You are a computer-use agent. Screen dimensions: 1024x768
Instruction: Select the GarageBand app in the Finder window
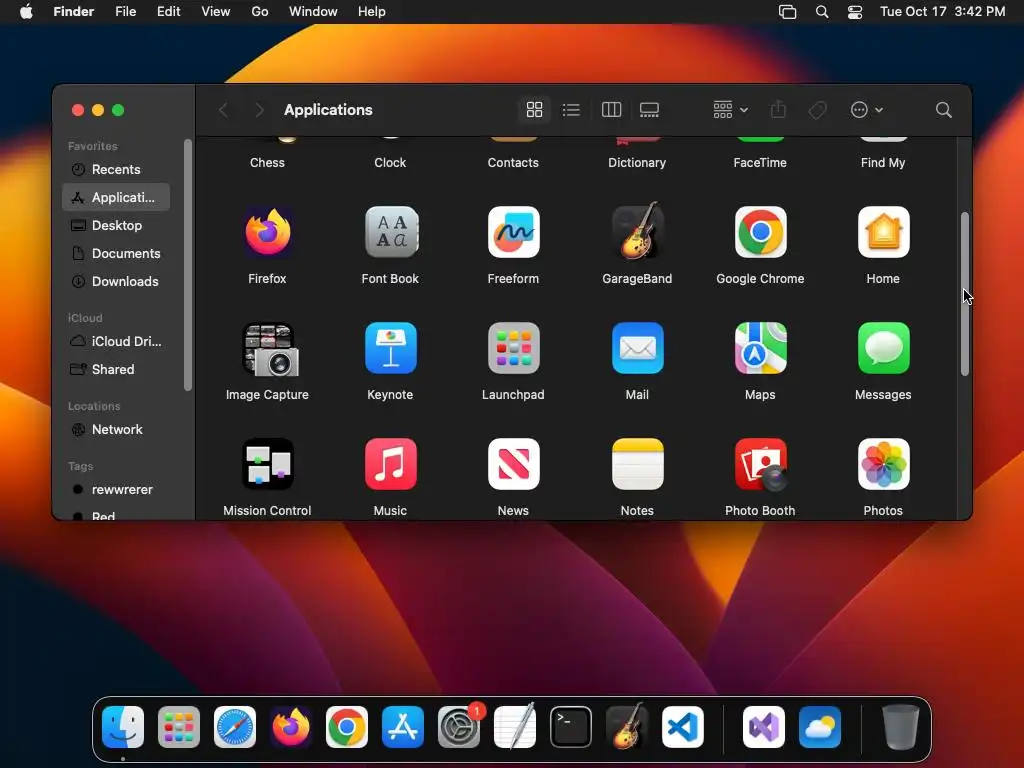coord(637,231)
